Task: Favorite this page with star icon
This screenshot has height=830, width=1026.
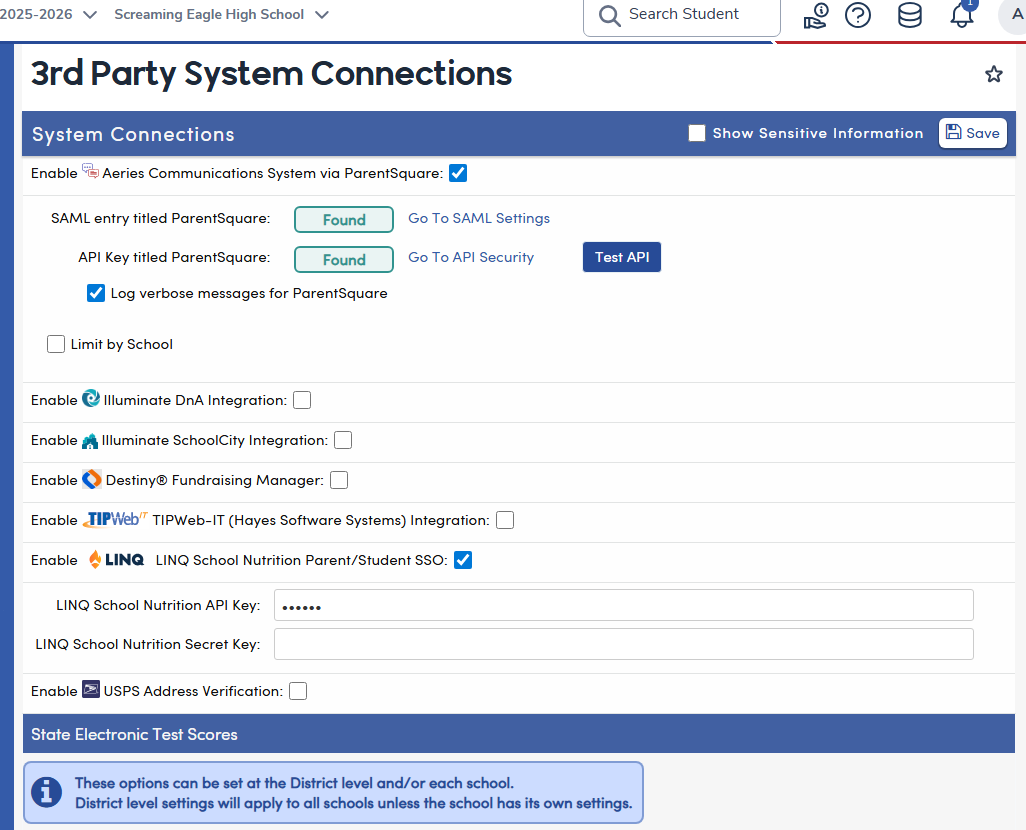Action: [993, 74]
